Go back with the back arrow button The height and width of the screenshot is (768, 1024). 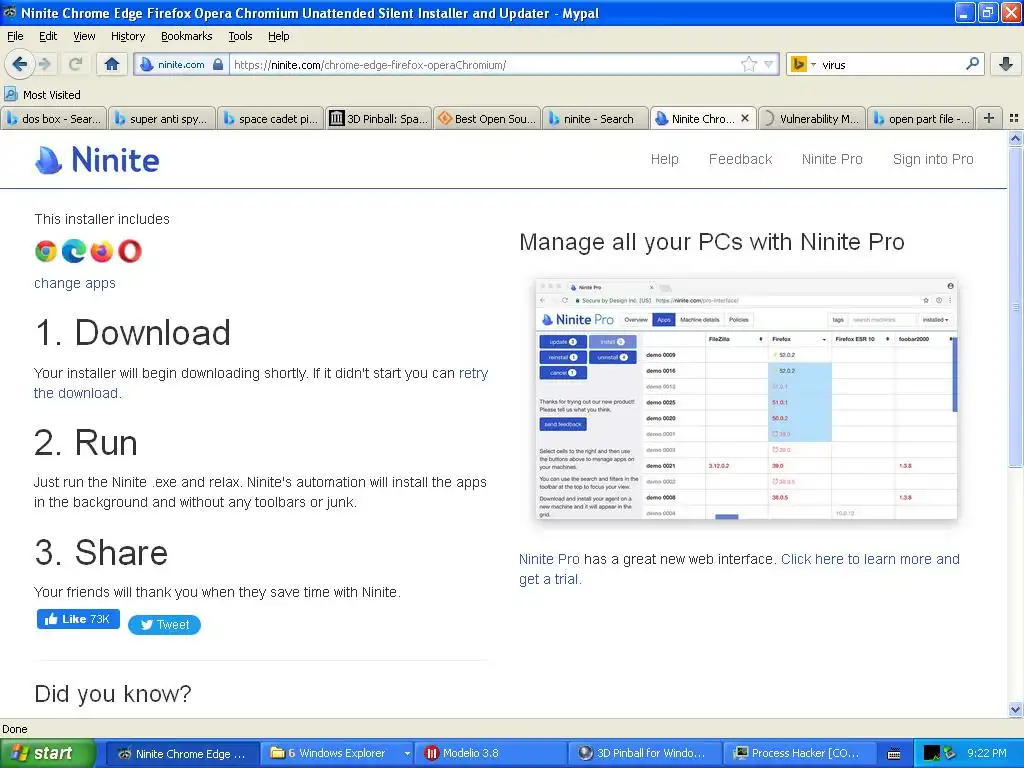[19, 64]
